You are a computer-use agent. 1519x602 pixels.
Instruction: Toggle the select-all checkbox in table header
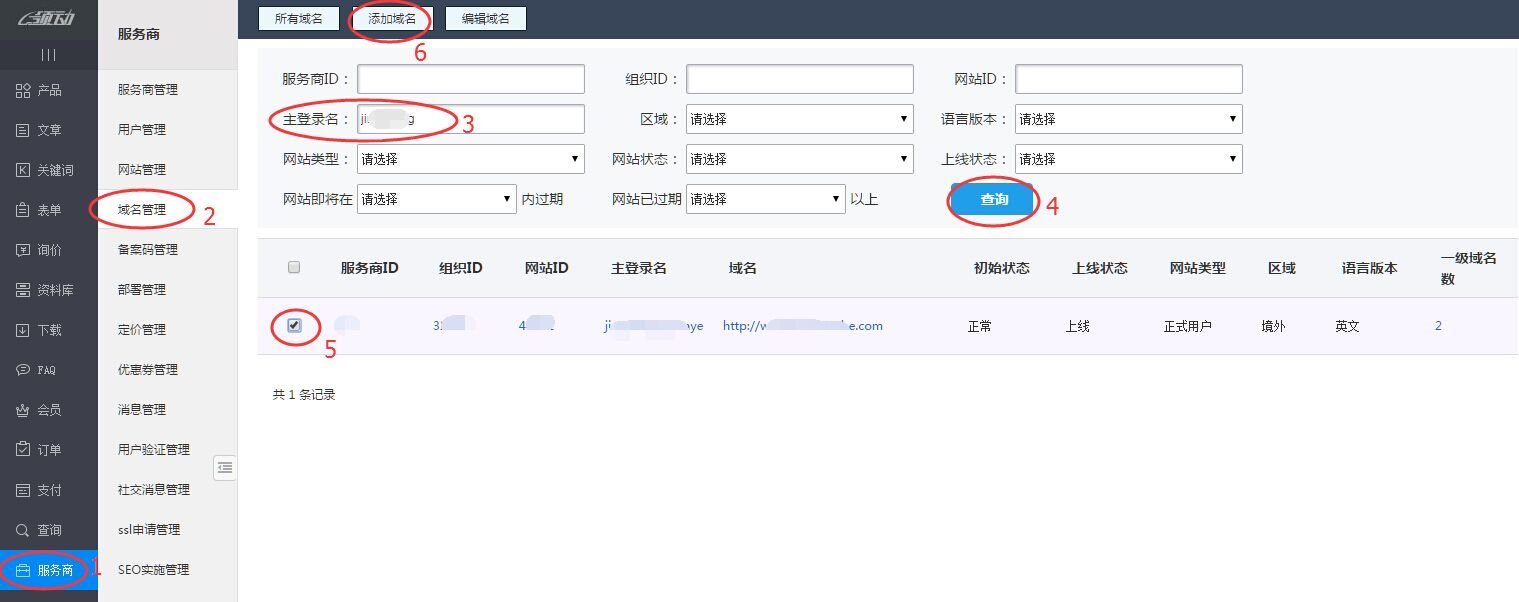pos(294,267)
